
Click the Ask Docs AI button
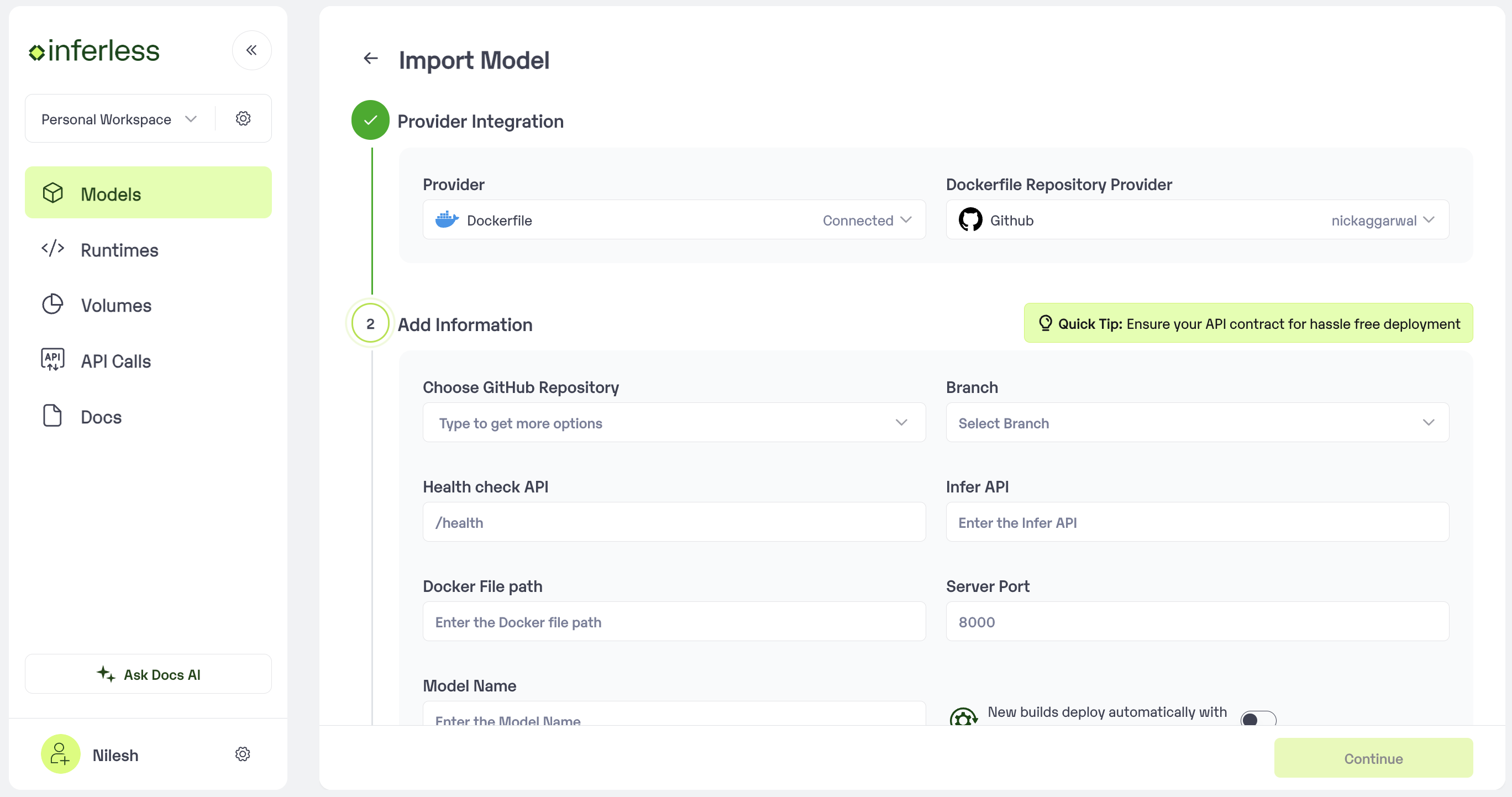coord(148,674)
